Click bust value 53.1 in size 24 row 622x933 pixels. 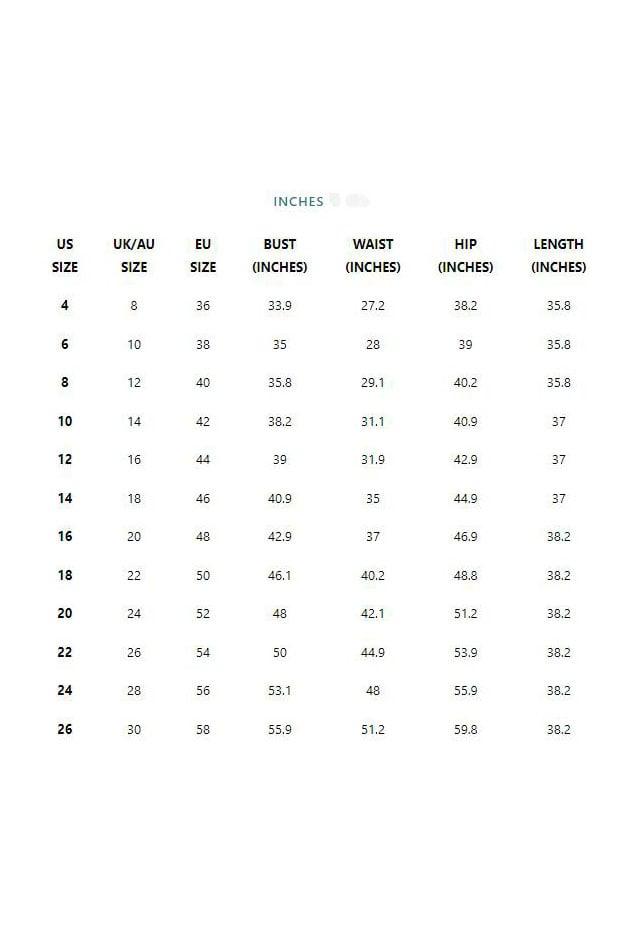coord(280,691)
